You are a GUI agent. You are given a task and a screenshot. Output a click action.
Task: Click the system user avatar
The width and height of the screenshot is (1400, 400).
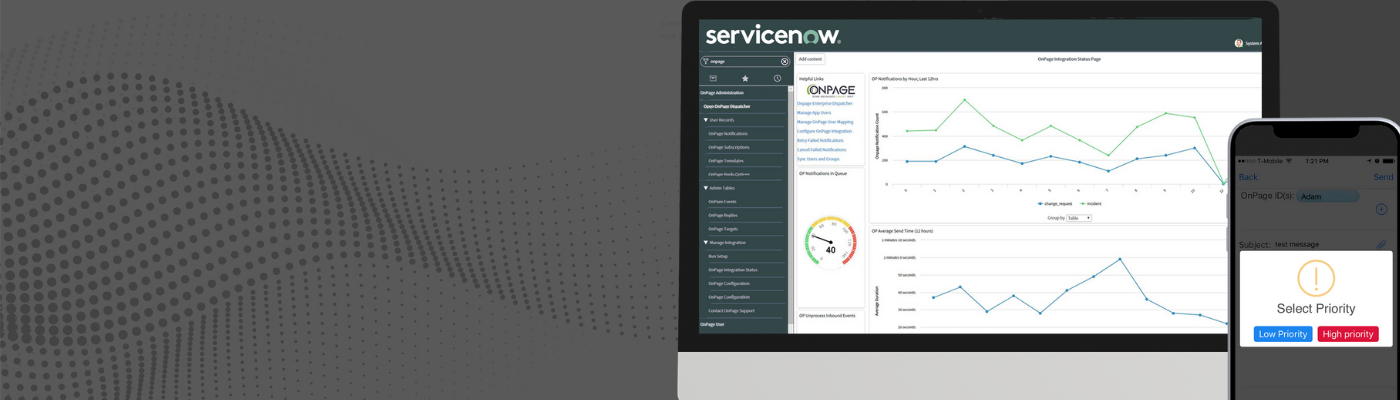(1239, 43)
